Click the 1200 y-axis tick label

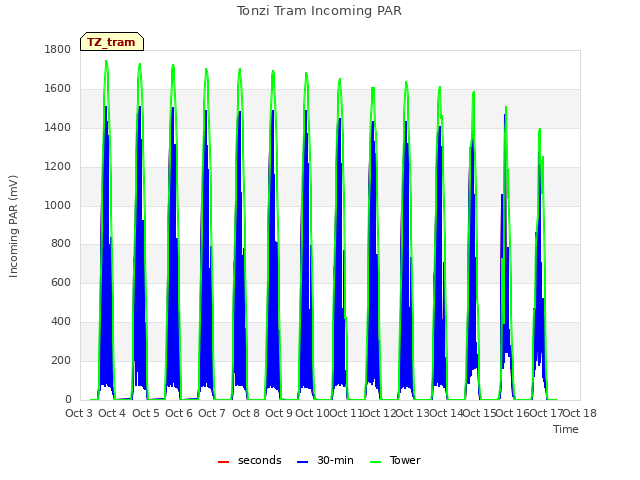point(58,167)
